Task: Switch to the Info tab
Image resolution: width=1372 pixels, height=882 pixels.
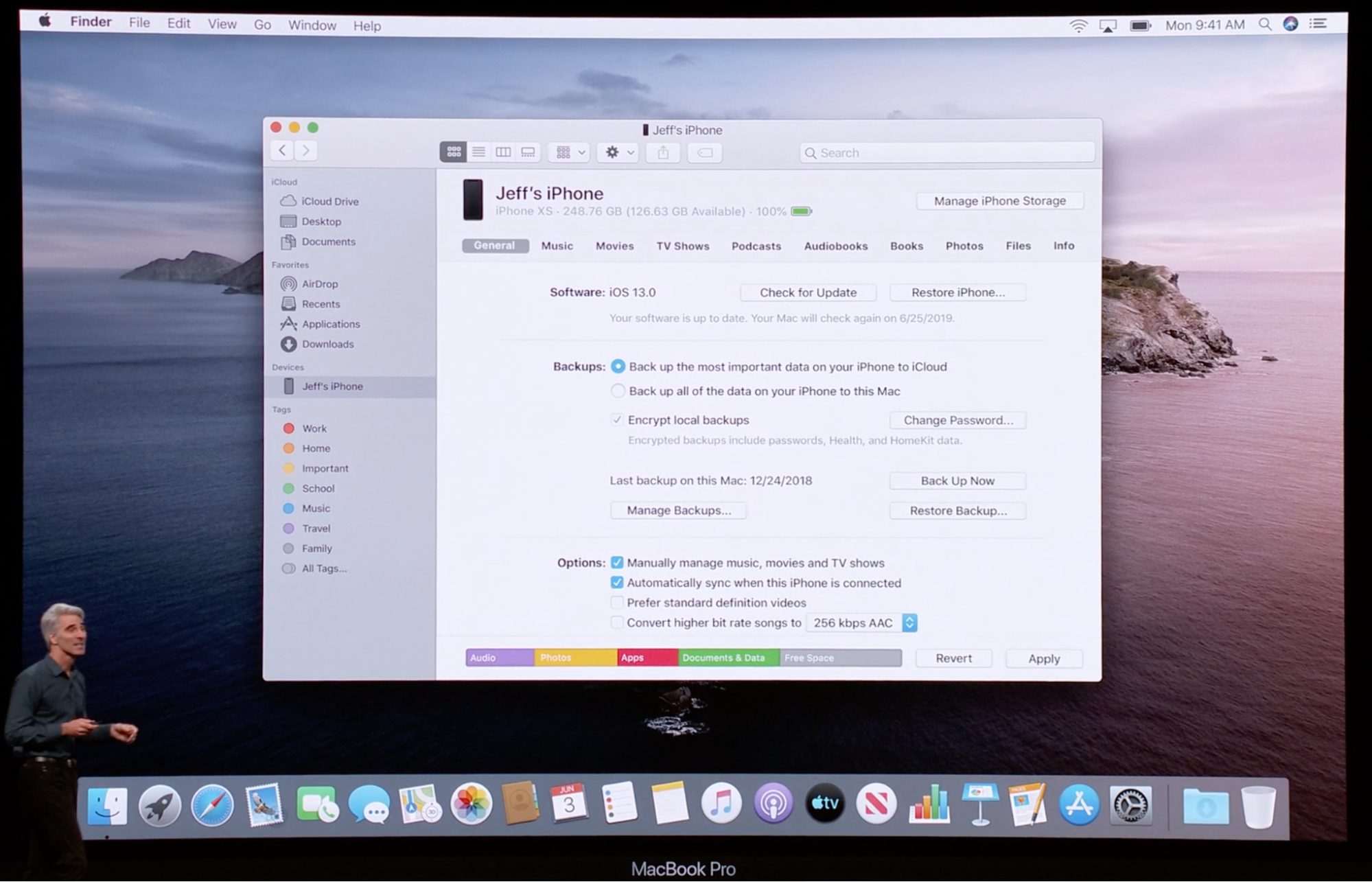Action: pos(1064,246)
